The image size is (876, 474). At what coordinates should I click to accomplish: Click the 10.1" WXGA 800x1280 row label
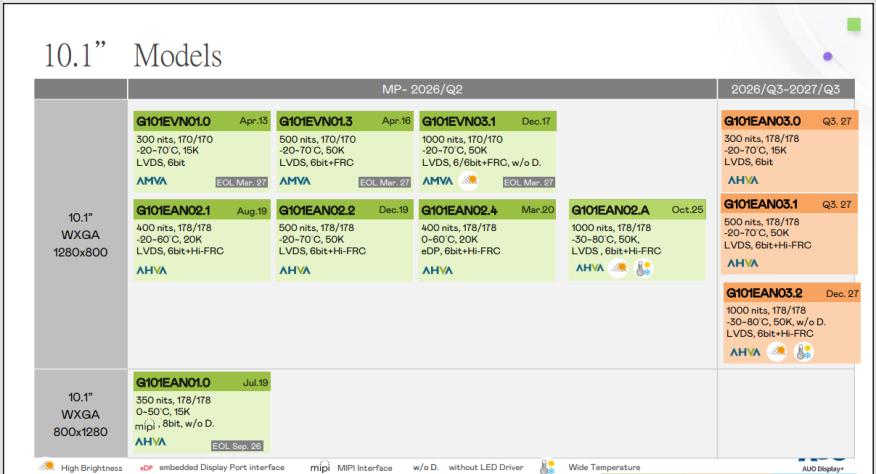tap(80, 414)
